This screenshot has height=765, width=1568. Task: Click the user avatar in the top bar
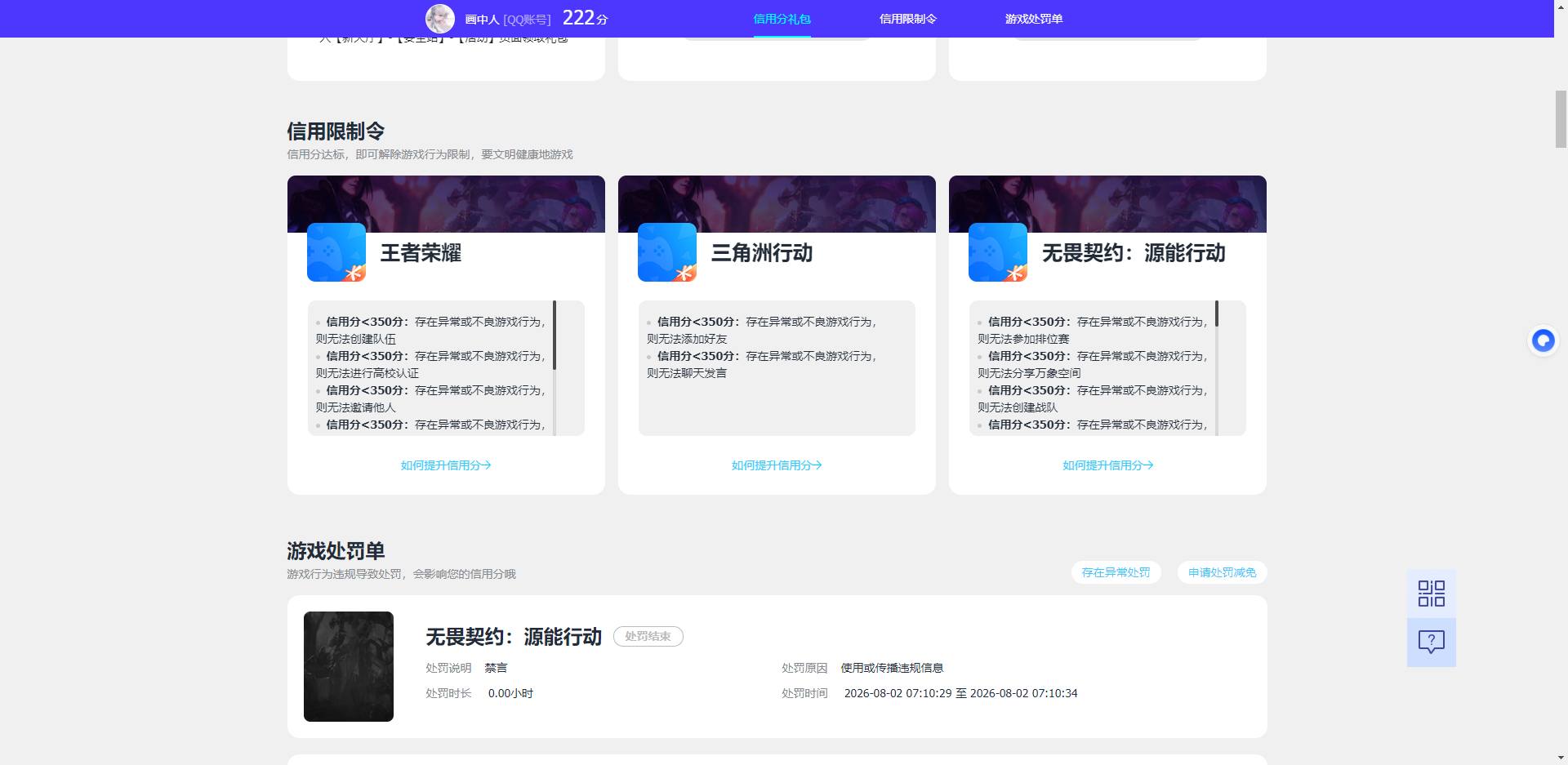click(x=439, y=19)
